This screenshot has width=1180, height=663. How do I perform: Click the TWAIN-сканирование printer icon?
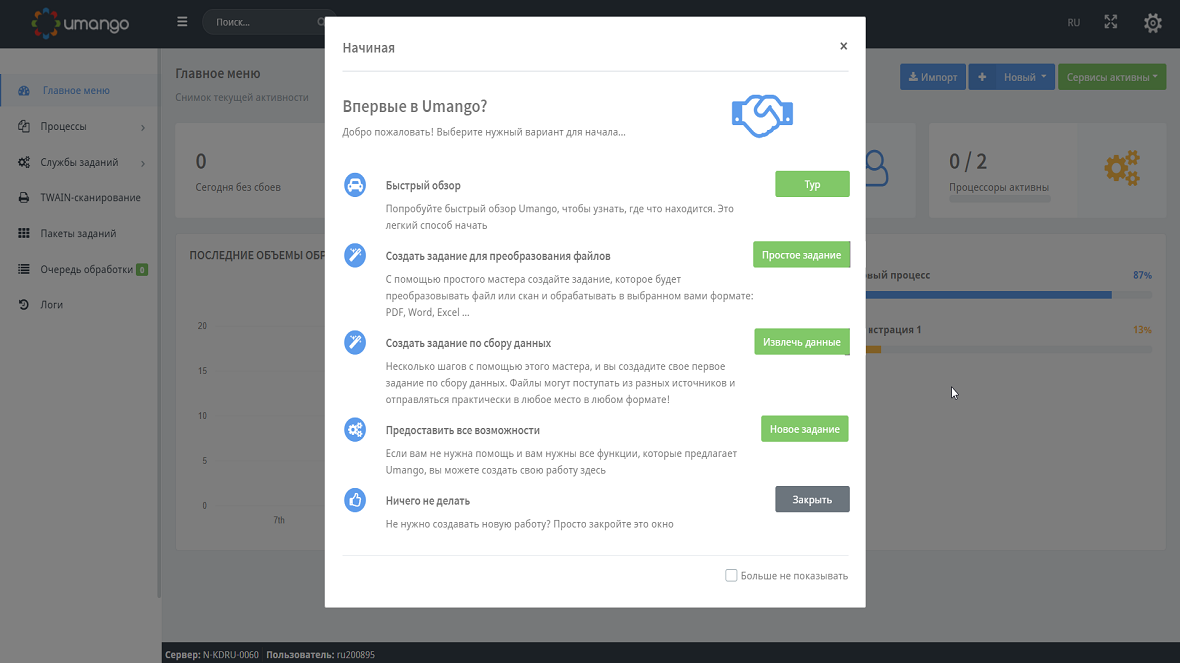[24, 198]
